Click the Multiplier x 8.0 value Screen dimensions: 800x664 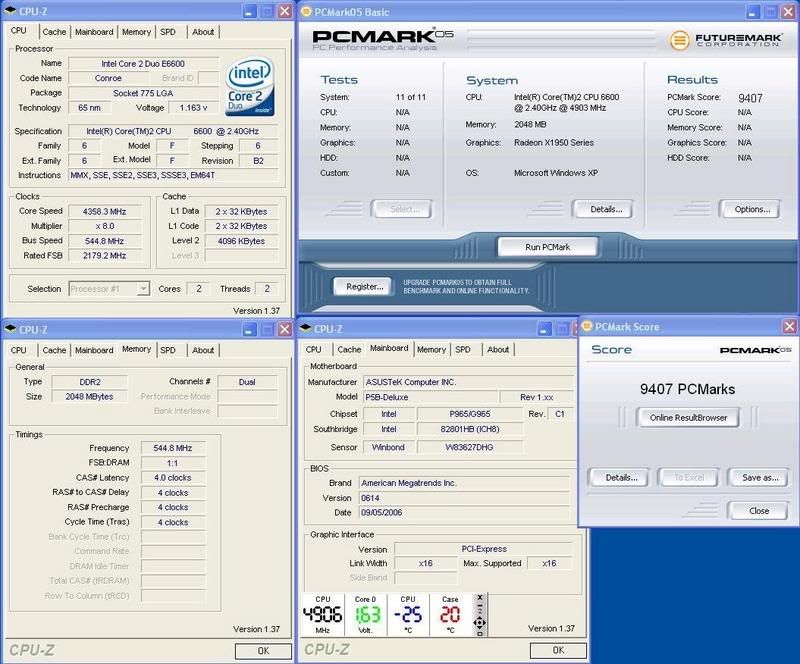[105, 226]
